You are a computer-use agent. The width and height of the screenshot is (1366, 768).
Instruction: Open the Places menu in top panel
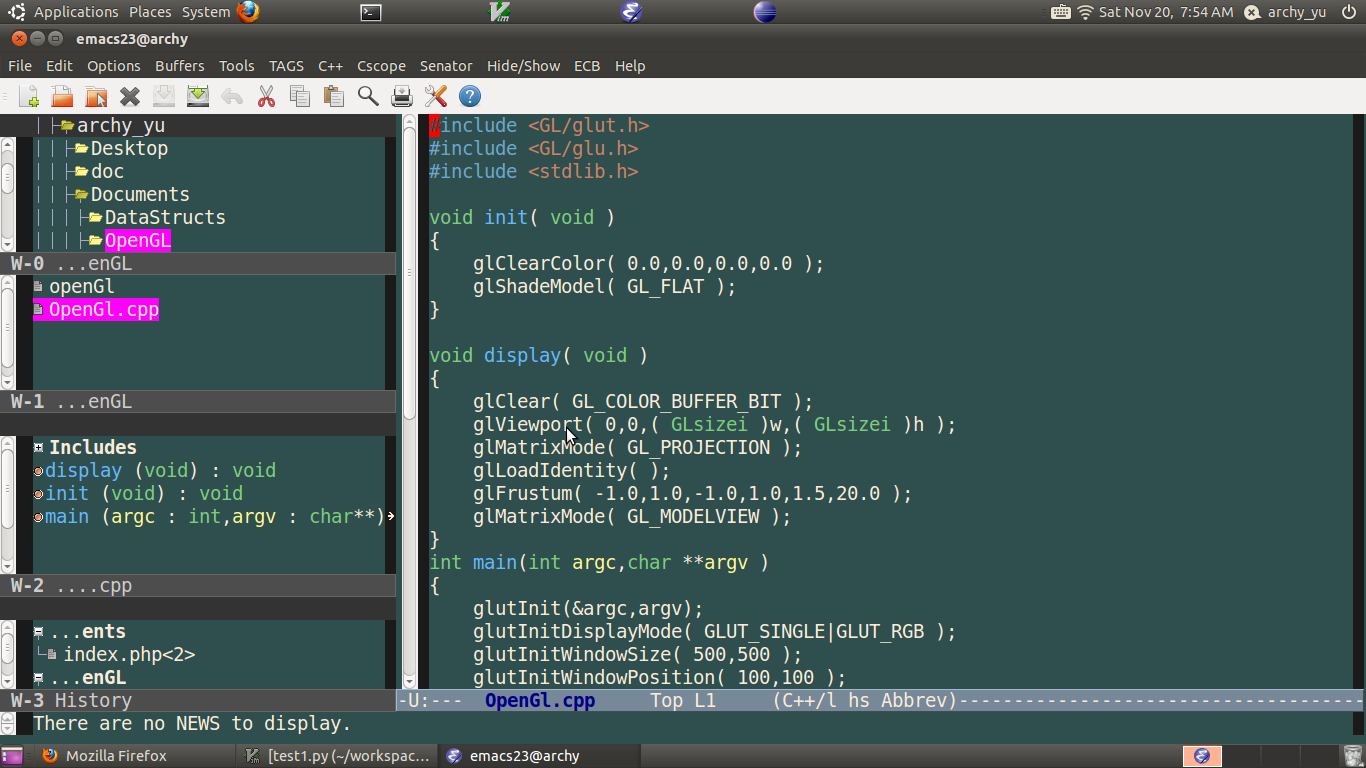(150, 12)
